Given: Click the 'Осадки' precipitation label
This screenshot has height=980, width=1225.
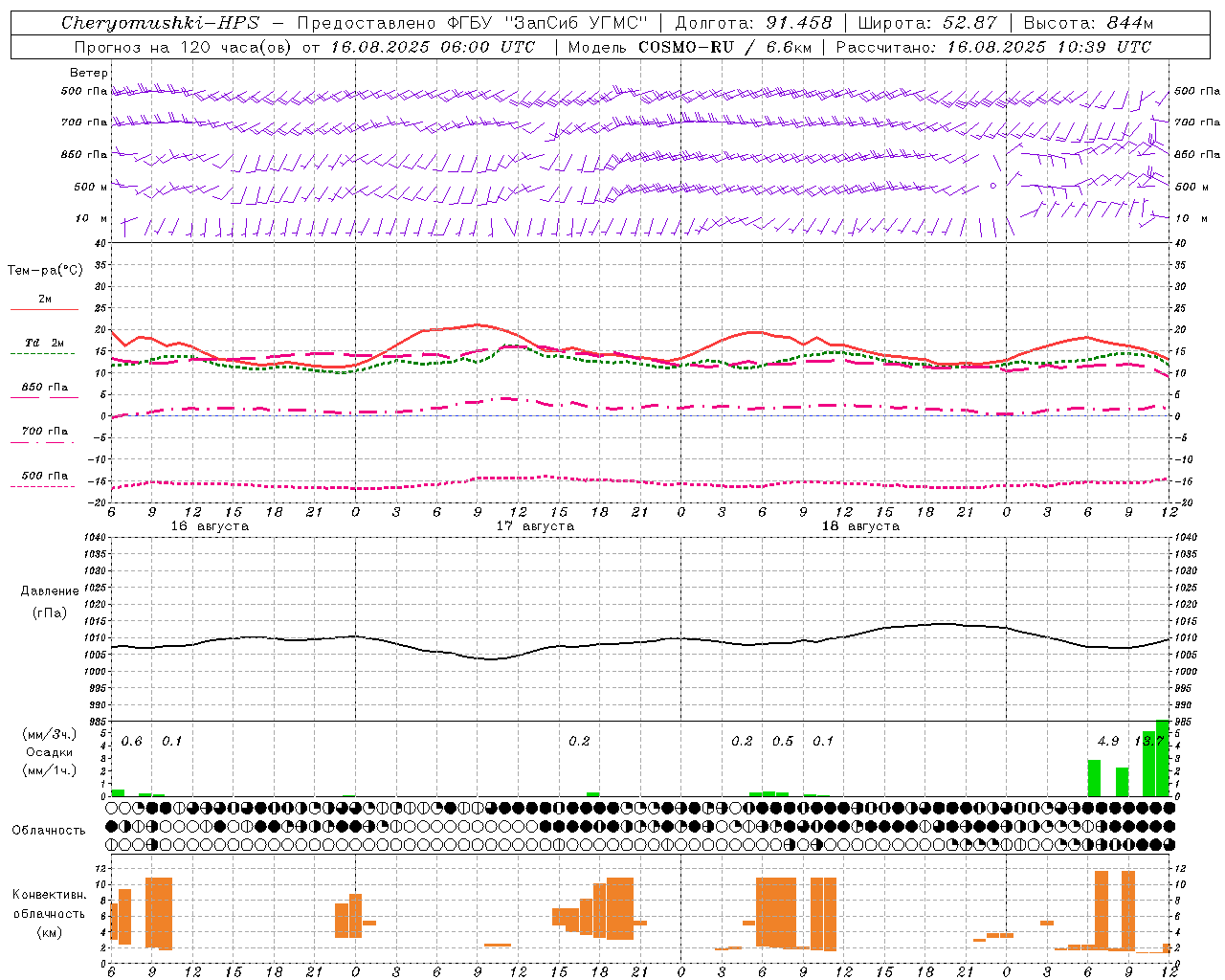Looking at the screenshot, I should (x=50, y=752).
